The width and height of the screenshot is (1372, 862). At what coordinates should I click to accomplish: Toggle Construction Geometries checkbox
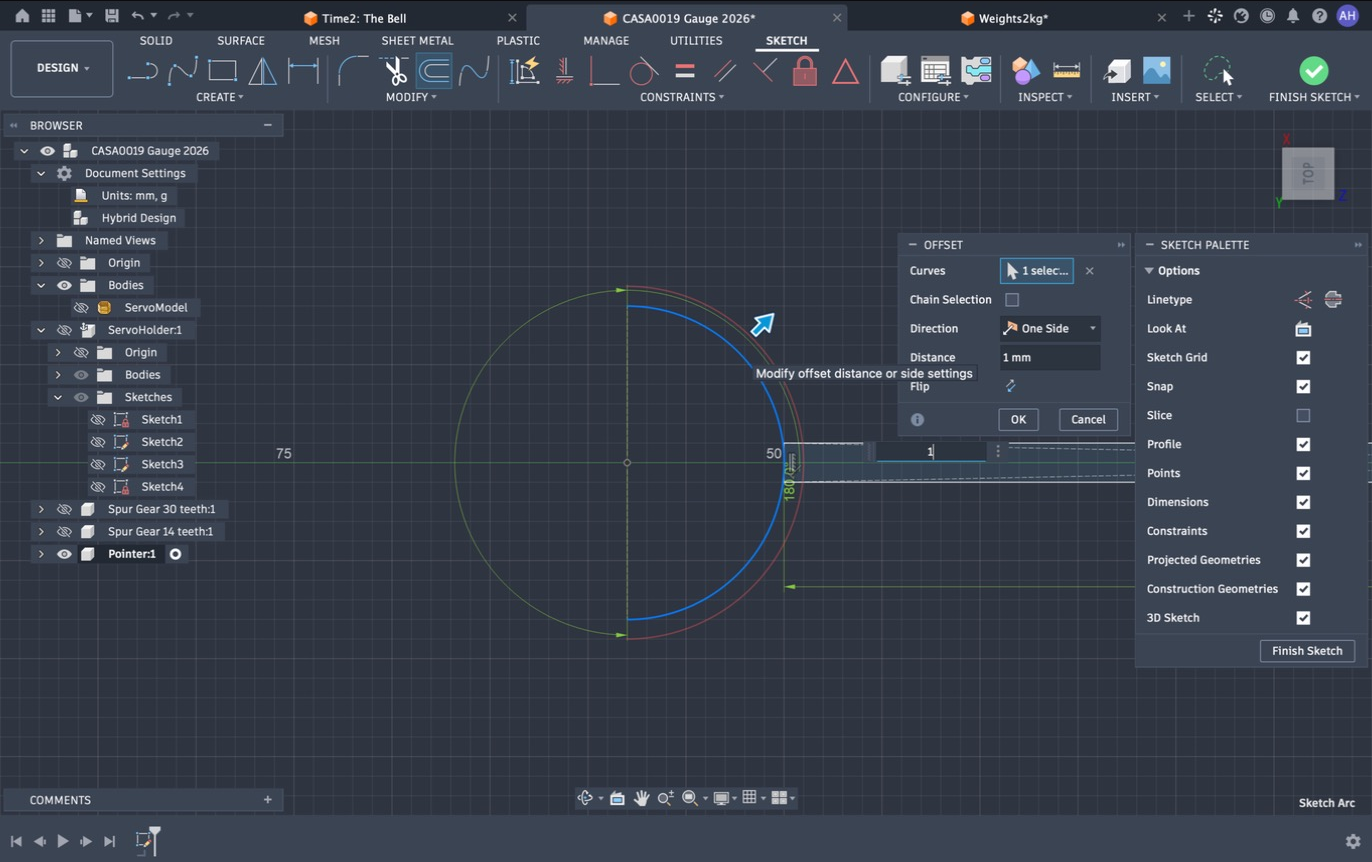click(x=1303, y=589)
